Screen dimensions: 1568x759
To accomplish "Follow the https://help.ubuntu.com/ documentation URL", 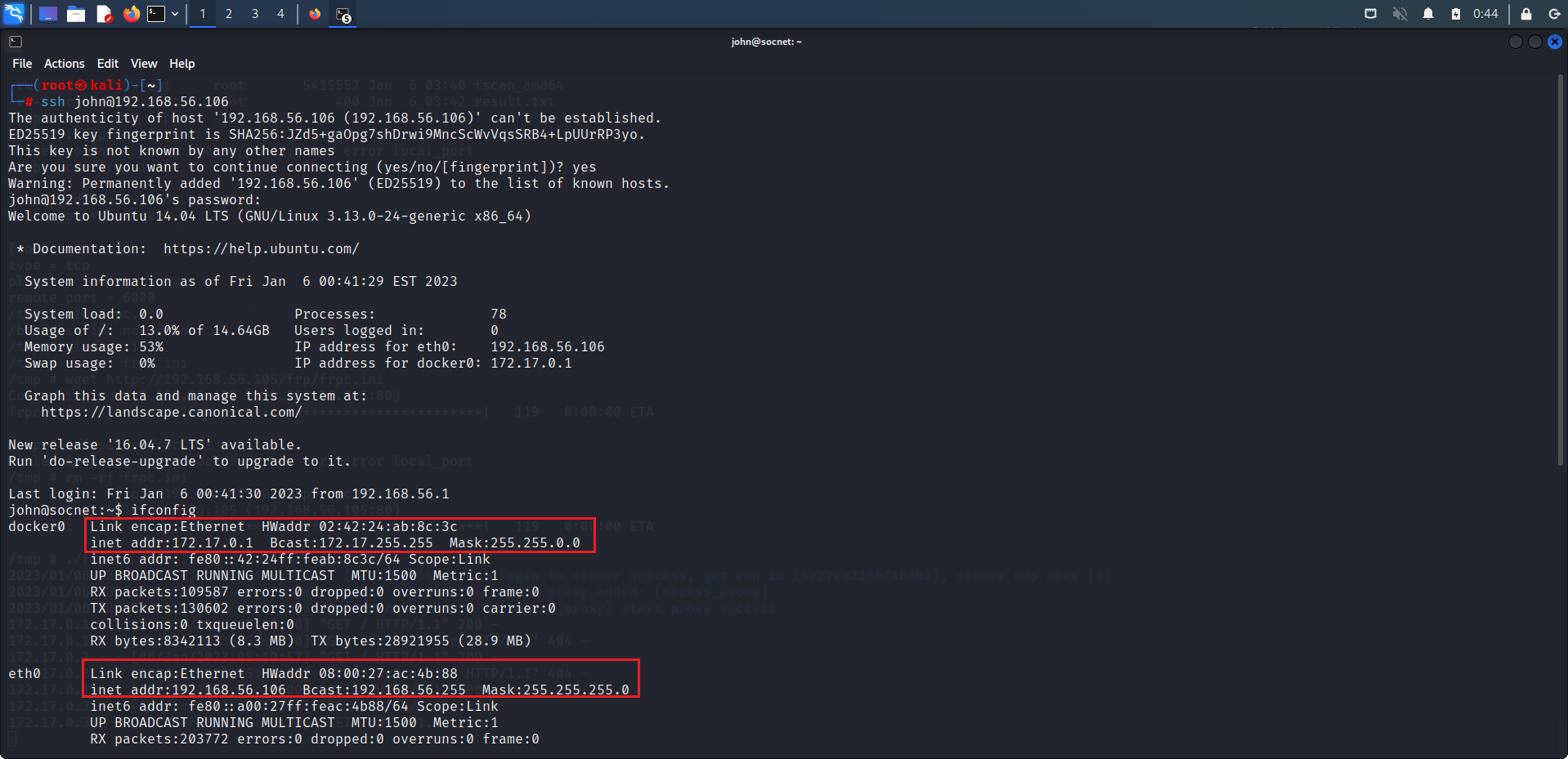I will pyautogui.click(x=262, y=248).
